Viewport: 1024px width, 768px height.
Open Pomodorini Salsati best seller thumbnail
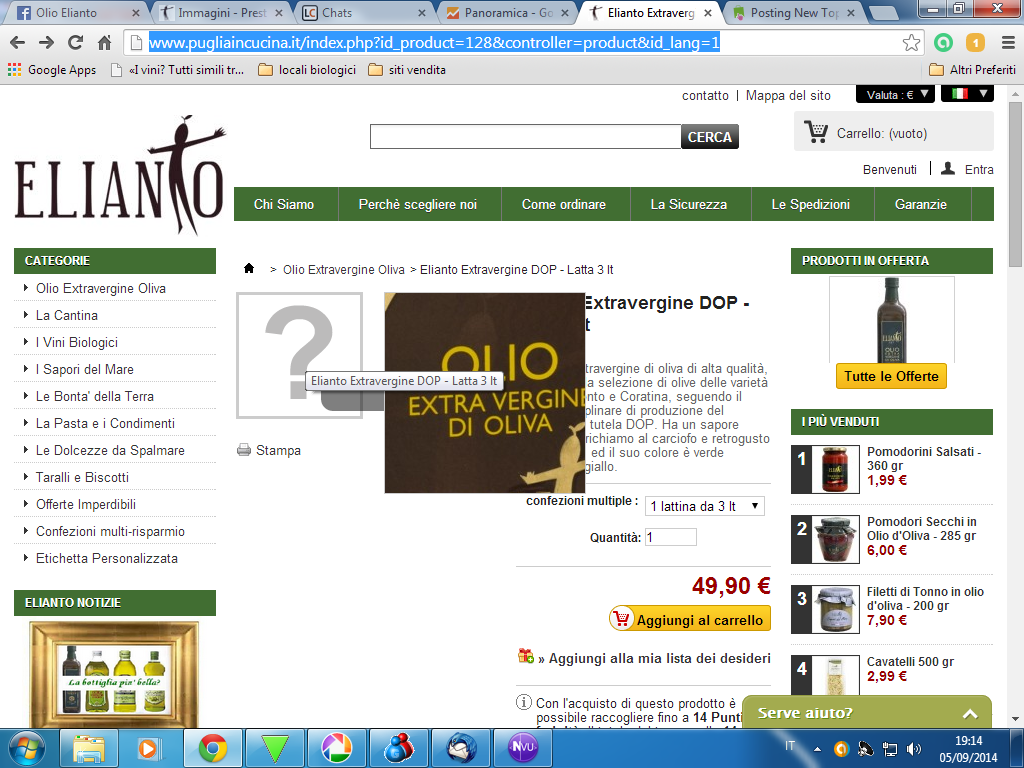[836, 470]
